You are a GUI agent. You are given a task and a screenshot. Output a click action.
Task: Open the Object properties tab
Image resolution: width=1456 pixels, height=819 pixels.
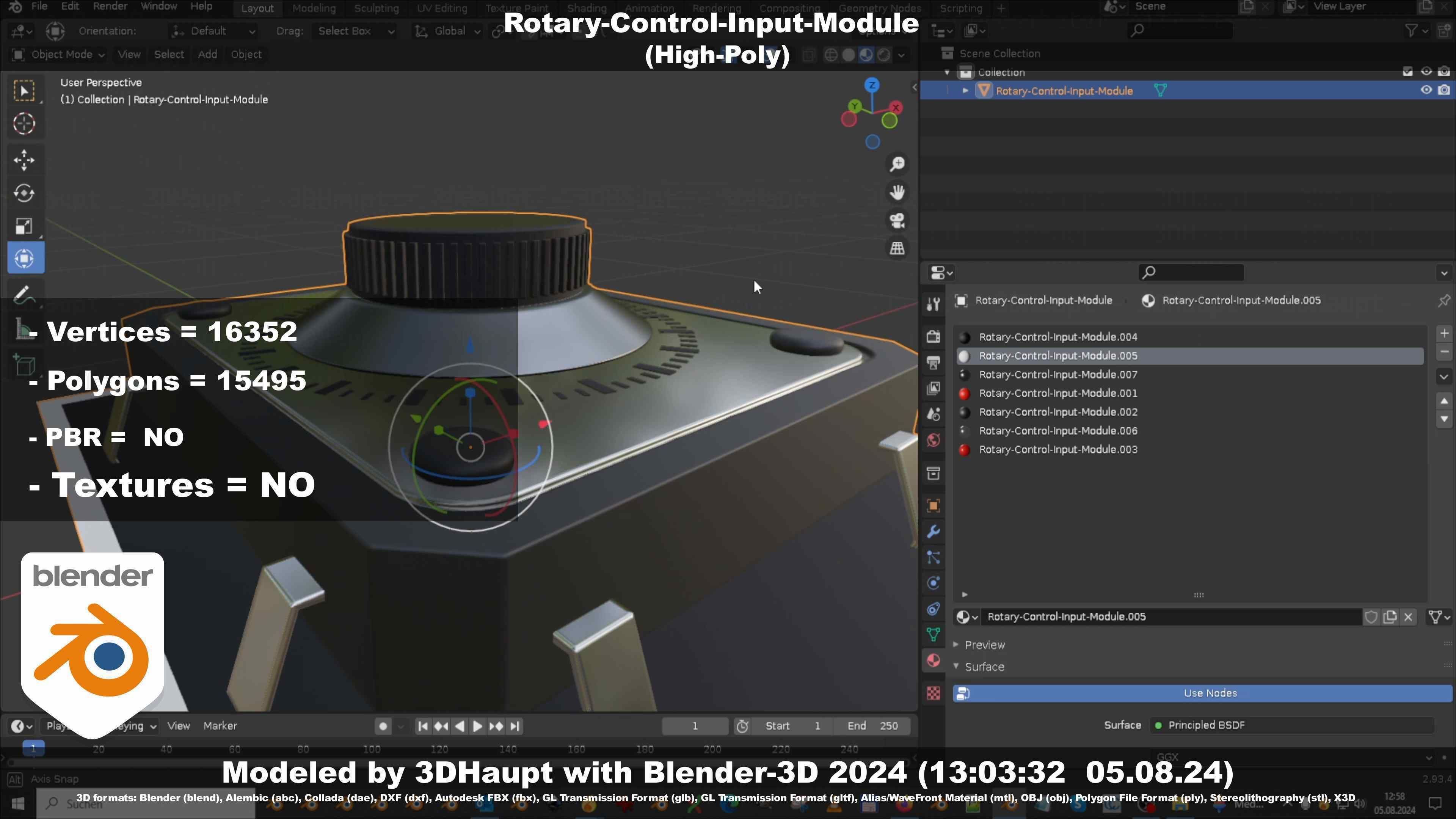point(934,506)
